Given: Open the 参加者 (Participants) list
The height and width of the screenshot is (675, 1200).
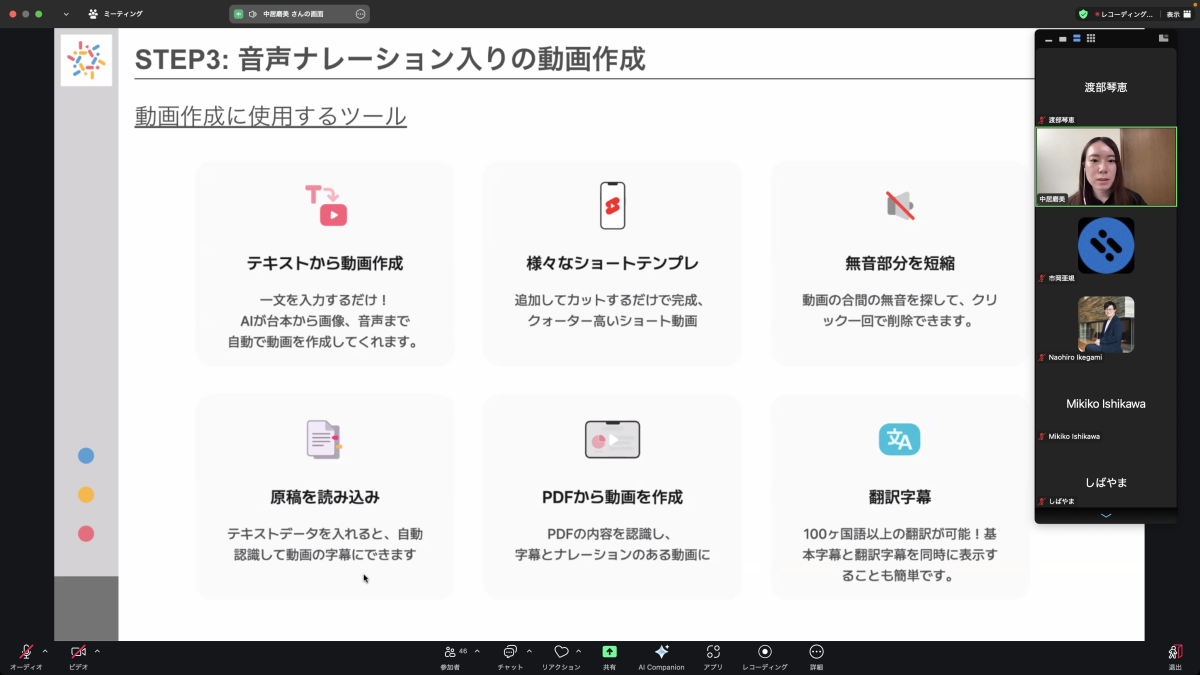Looking at the screenshot, I should (451, 652).
